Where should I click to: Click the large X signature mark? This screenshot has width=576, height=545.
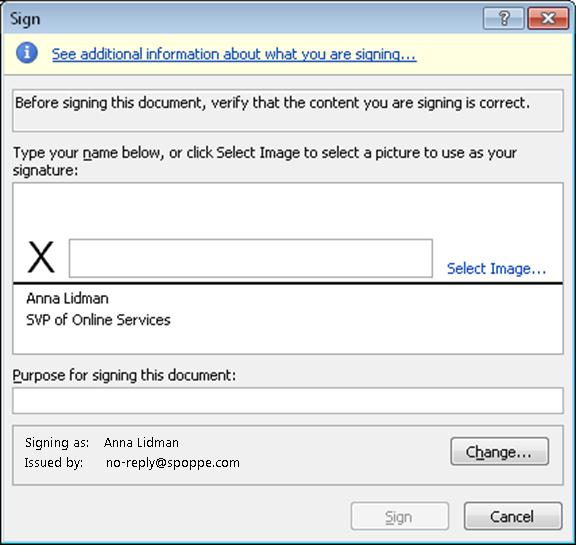(x=41, y=257)
